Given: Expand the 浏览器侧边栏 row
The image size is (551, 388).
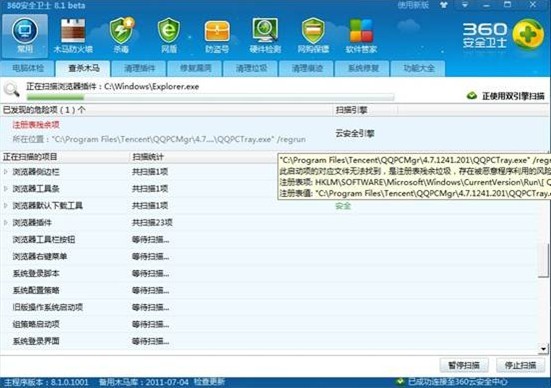Looking at the screenshot, I should coord(6,172).
